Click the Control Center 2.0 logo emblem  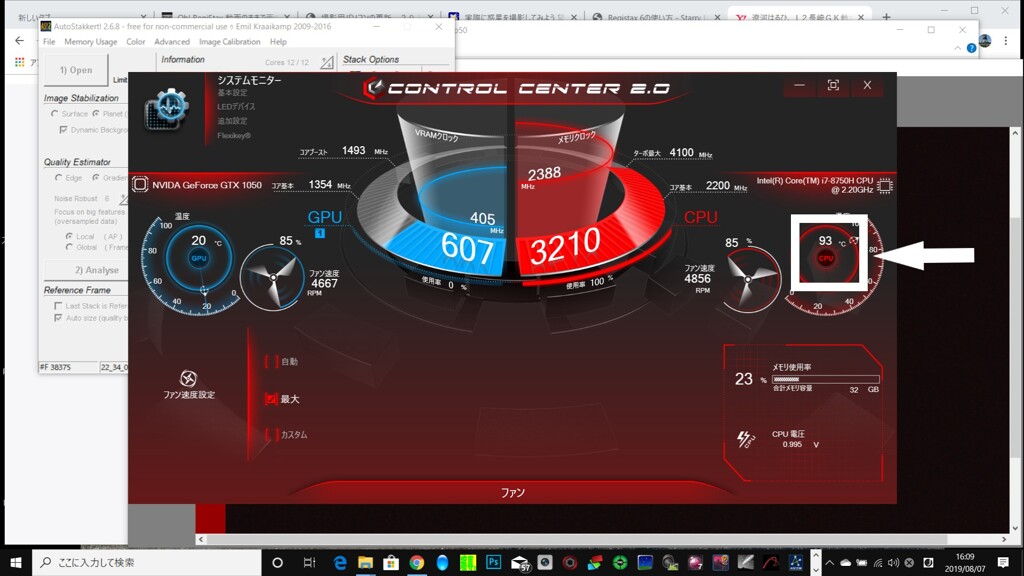click(x=374, y=88)
